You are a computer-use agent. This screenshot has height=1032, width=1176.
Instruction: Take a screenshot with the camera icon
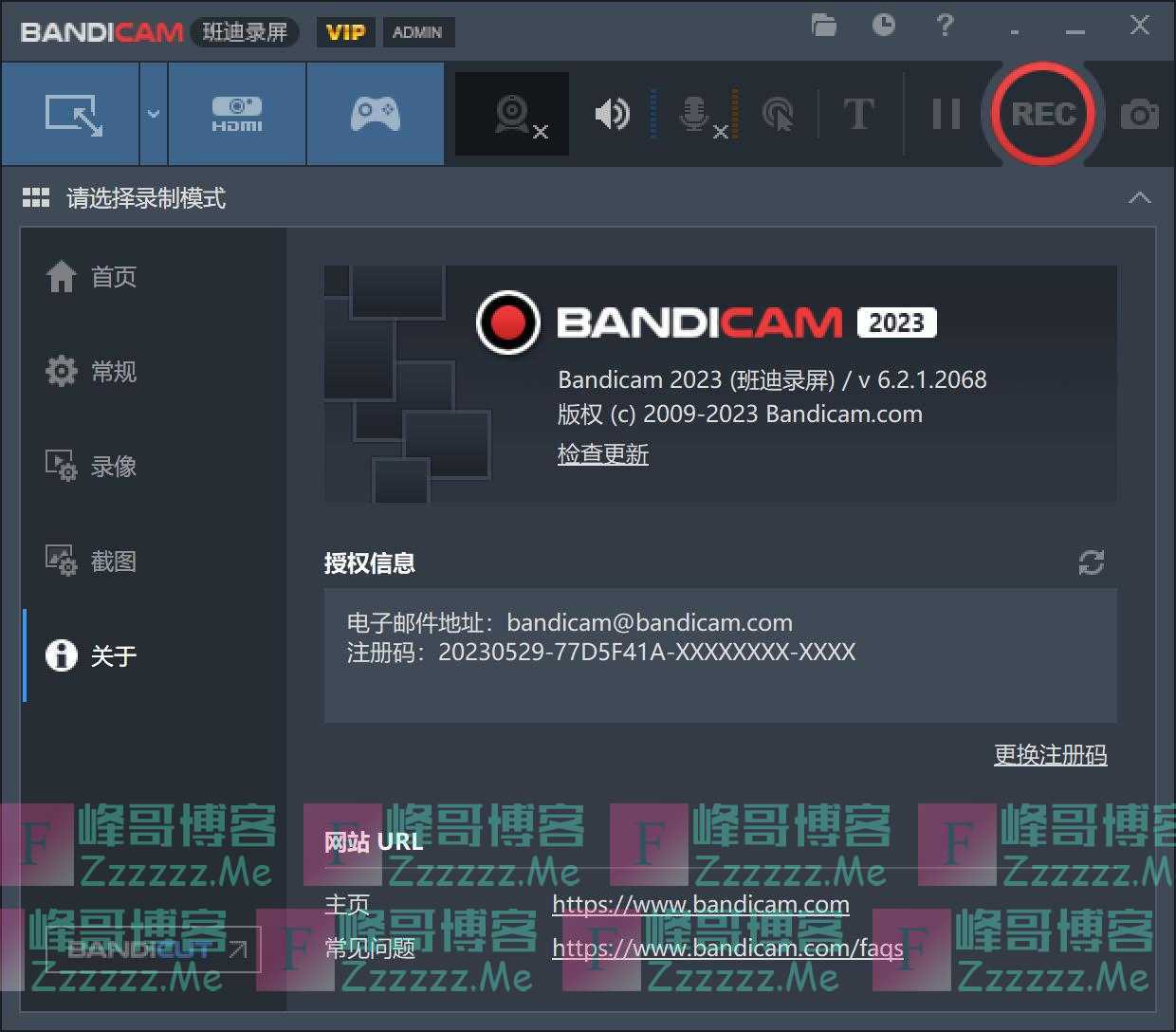1139,115
